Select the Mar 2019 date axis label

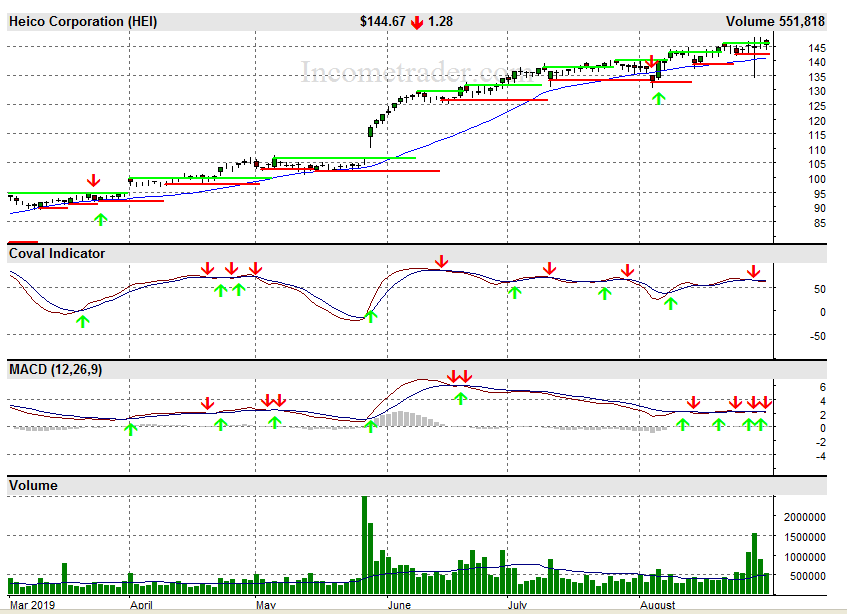point(32,605)
